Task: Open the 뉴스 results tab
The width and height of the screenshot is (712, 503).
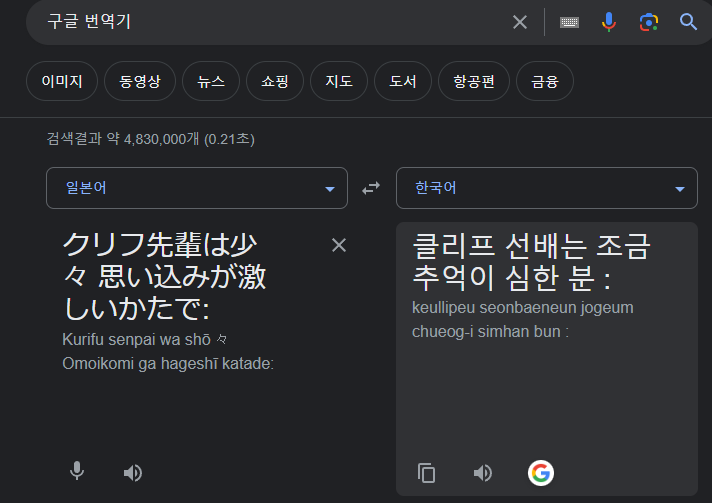Action: (x=211, y=81)
